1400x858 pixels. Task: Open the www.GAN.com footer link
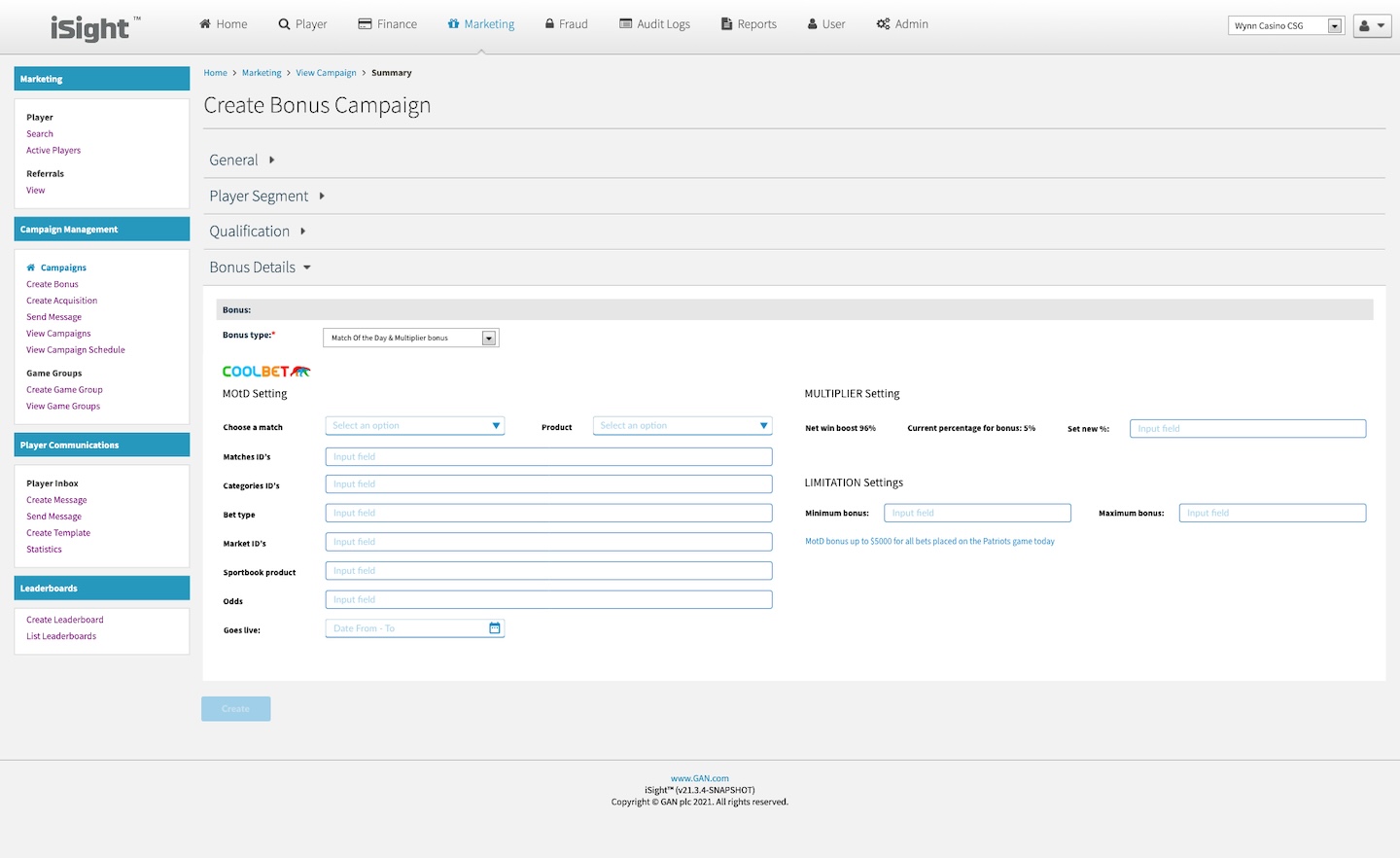(x=699, y=778)
